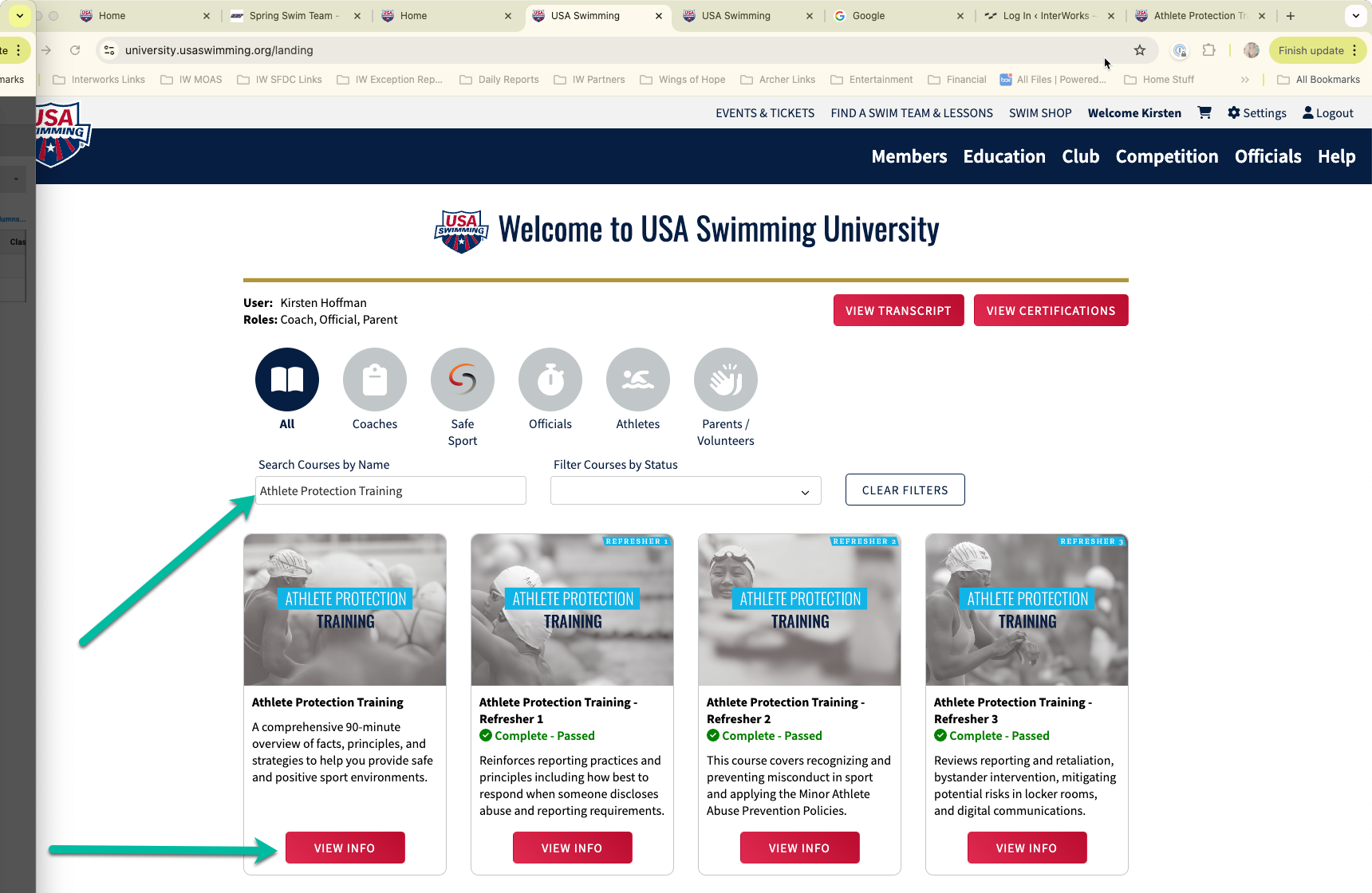Expand the browser tab search chevron
Image resolution: width=1372 pixels, height=893 pixels.
1355,16
